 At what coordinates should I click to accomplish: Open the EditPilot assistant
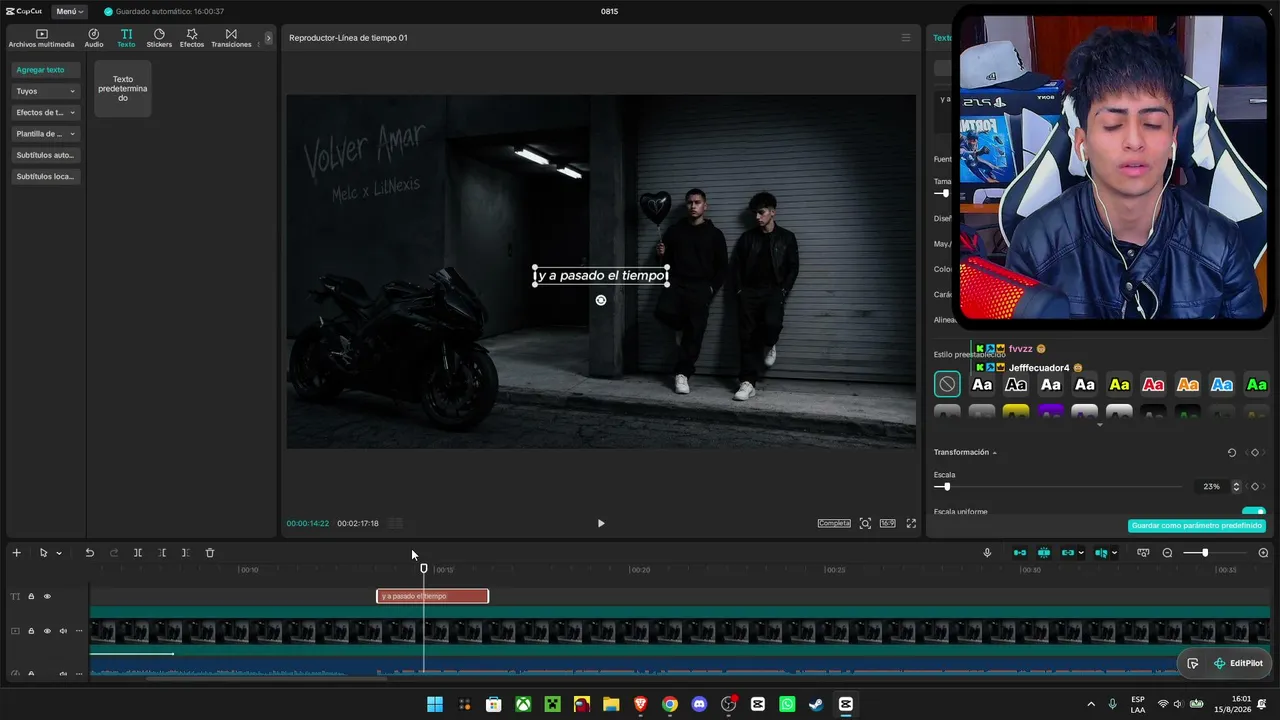click(1237, 663)
